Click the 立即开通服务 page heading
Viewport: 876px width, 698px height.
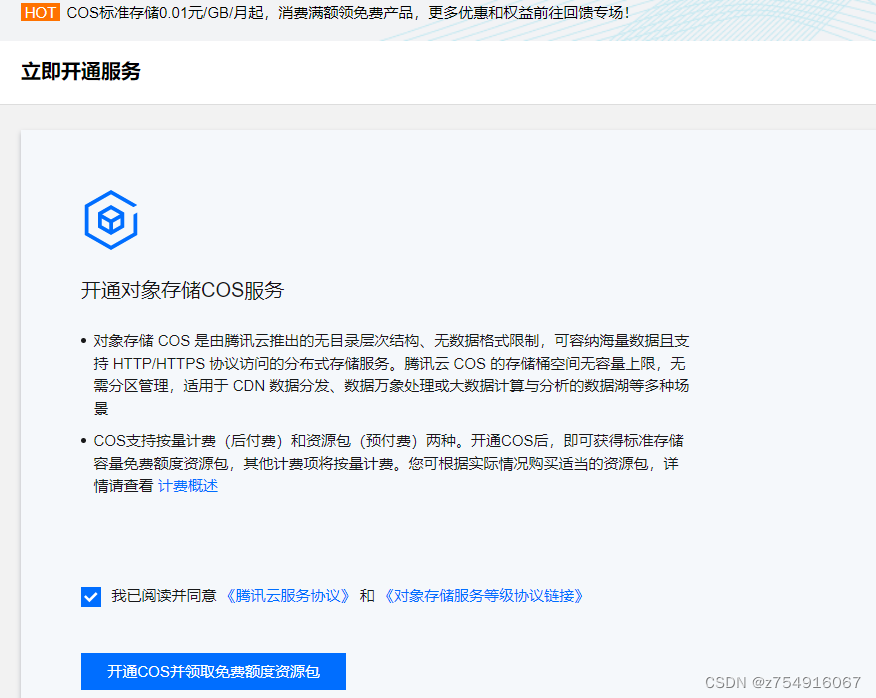[81, 72]
